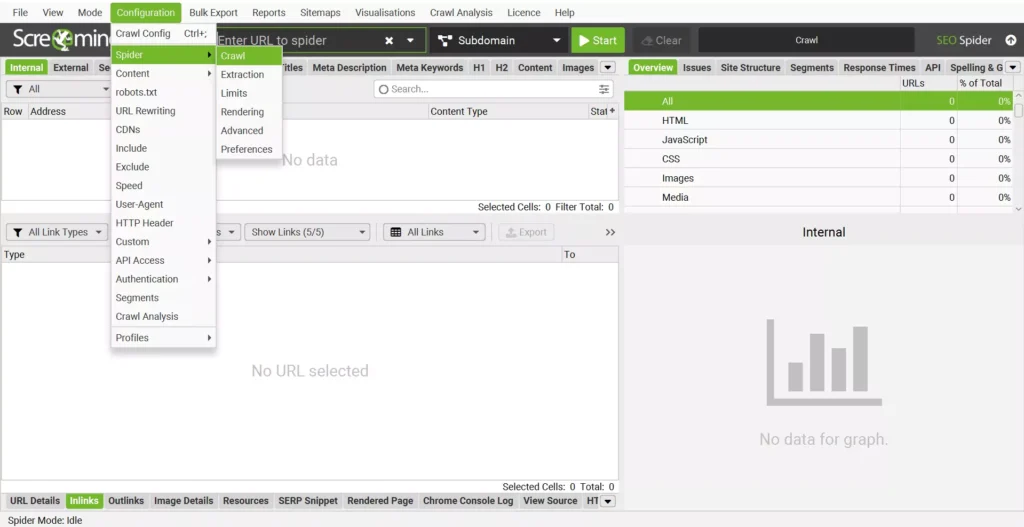Select Advanced in Spider submenu

(x=249, y=131)
